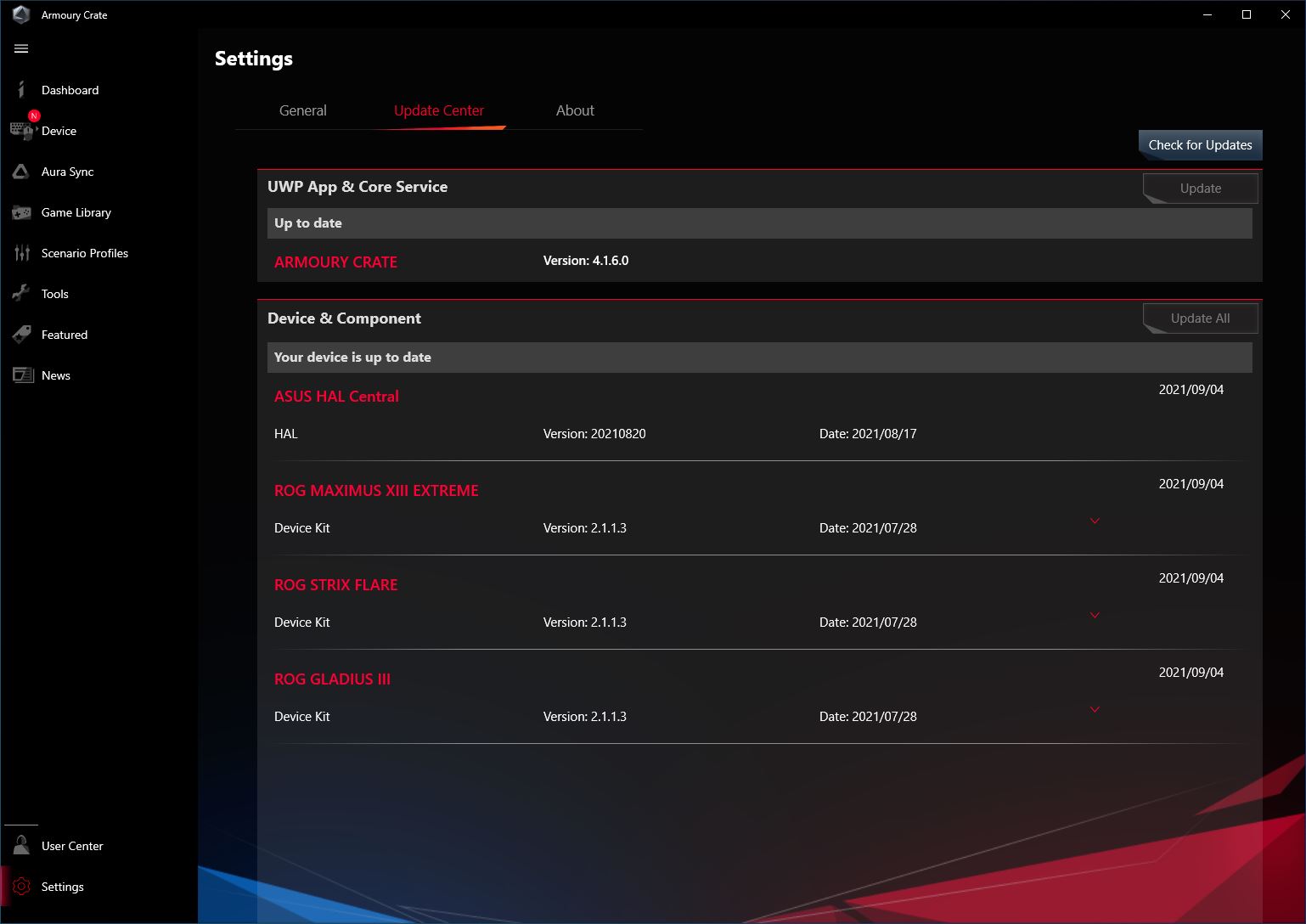Expand ROG MAXIMUS XIII EXTREME details chevron

point(1095,521)
